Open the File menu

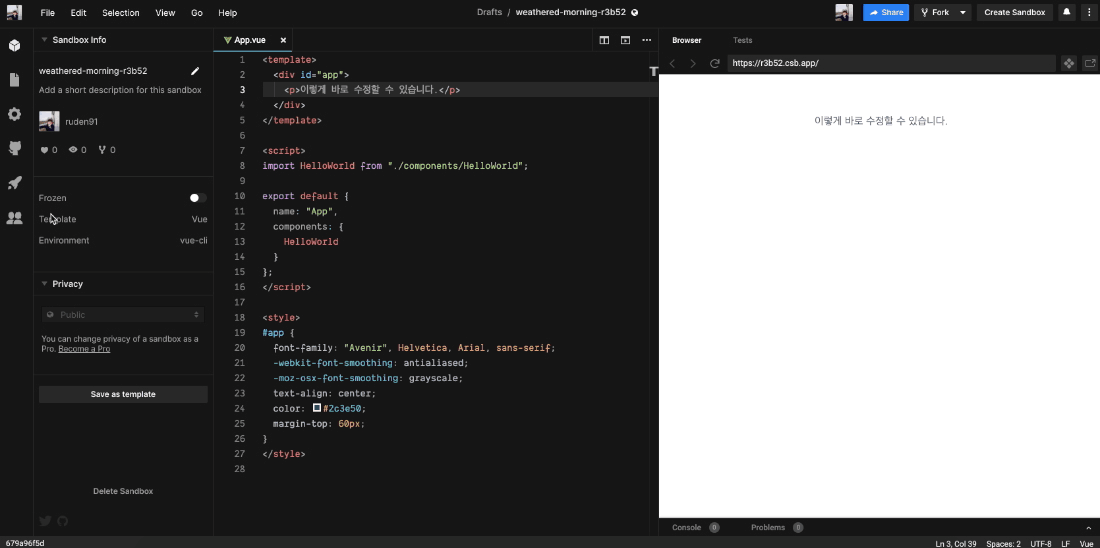(x=48, y=13)
